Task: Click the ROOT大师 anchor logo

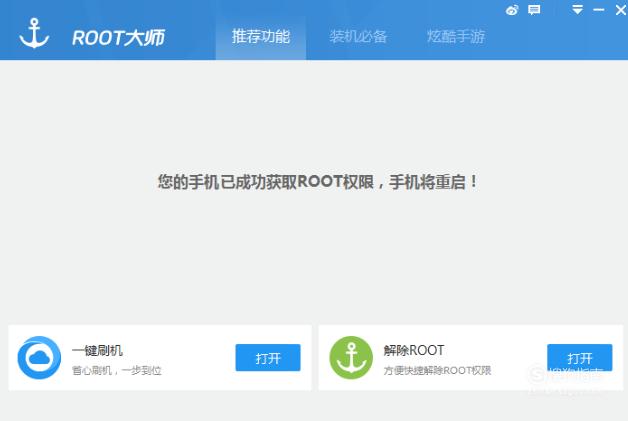Action: 34,33
